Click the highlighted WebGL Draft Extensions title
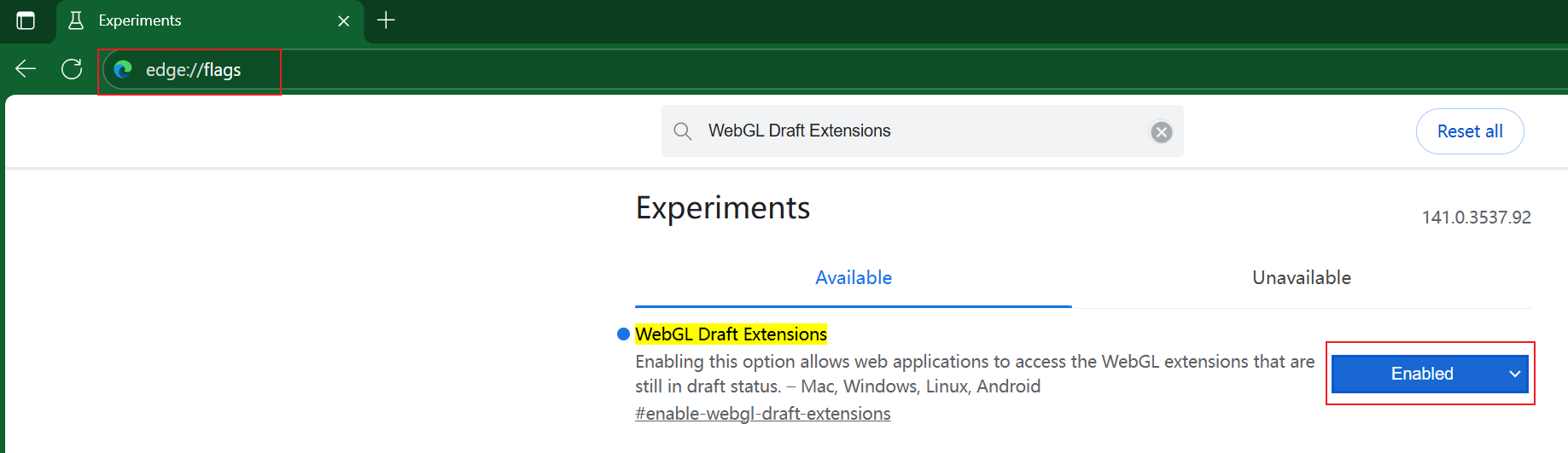 [731, 334]
